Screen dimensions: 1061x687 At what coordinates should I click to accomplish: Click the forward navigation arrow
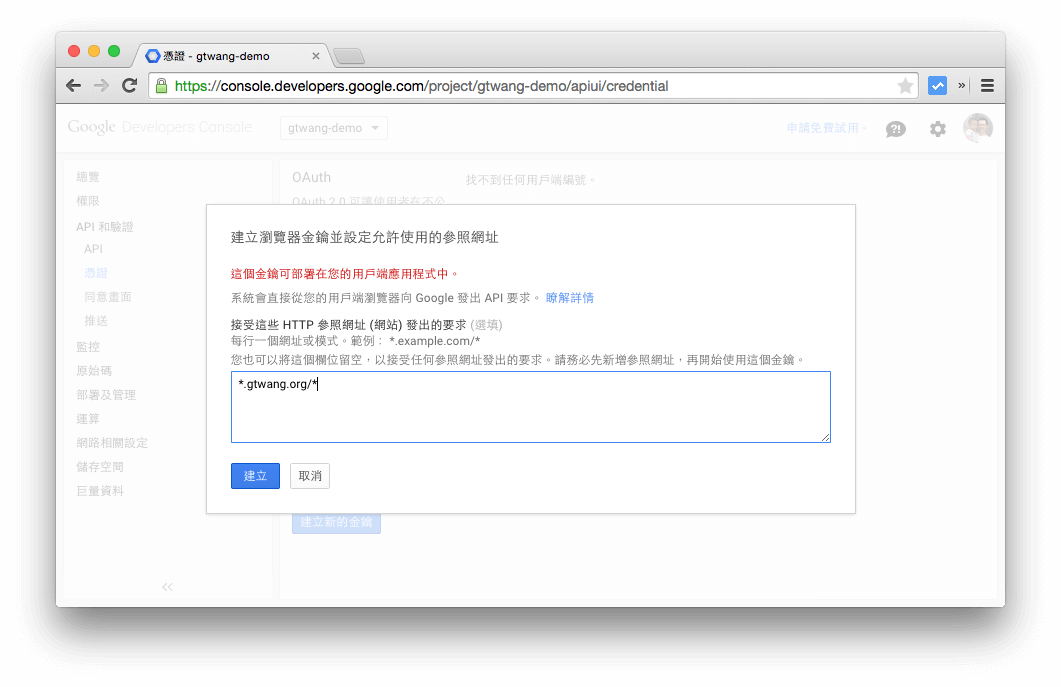tap(101, 85)
